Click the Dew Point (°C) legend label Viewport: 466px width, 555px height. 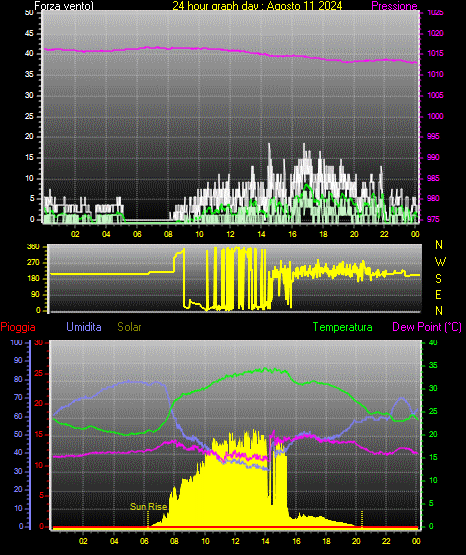(427, 327)
